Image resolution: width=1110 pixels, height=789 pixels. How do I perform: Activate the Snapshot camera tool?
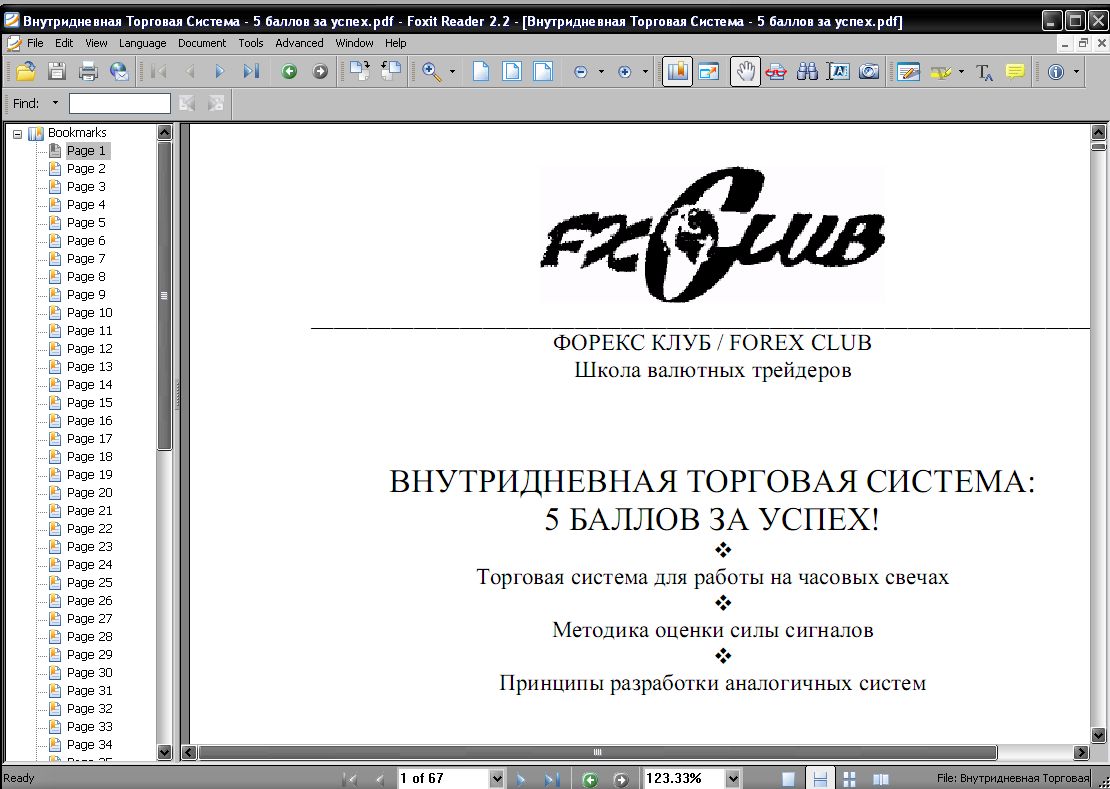click(x=869, y=71)
